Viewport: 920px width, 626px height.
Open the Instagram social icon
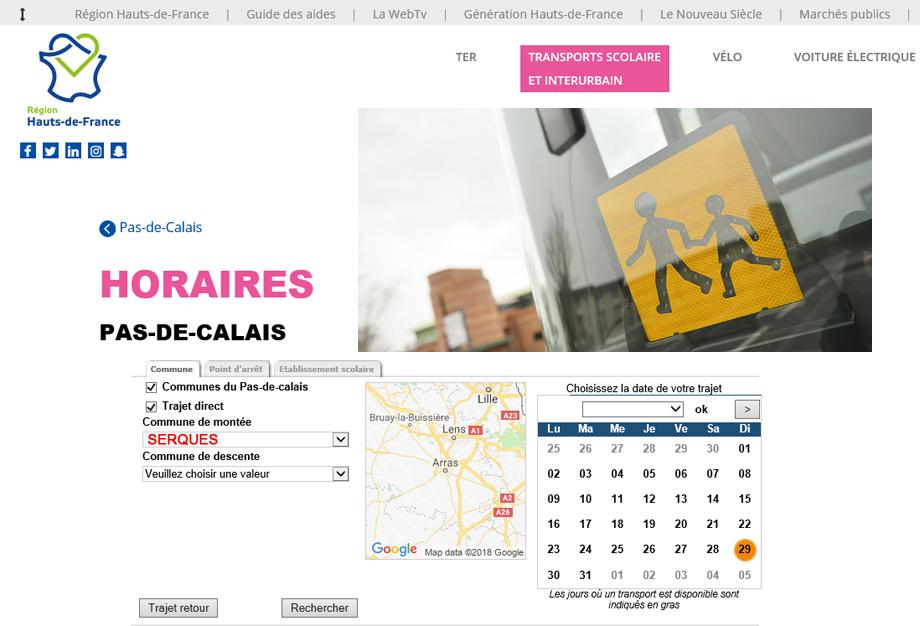coord(96,151)
